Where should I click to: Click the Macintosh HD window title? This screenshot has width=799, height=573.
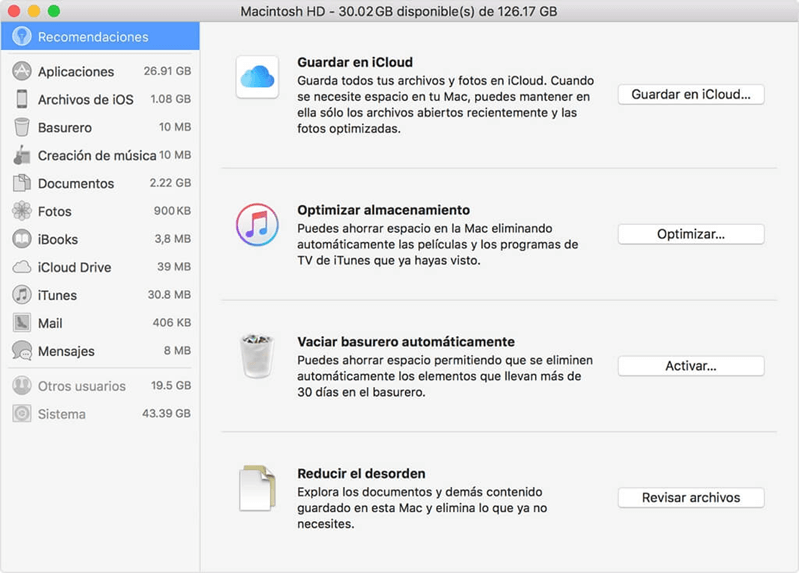click(x=398, y=11)
